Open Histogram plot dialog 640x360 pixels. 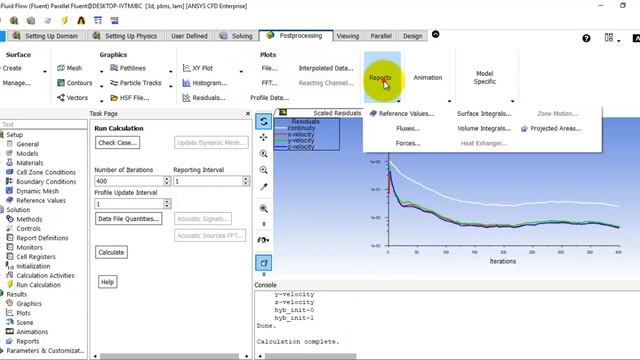[204, 83]
